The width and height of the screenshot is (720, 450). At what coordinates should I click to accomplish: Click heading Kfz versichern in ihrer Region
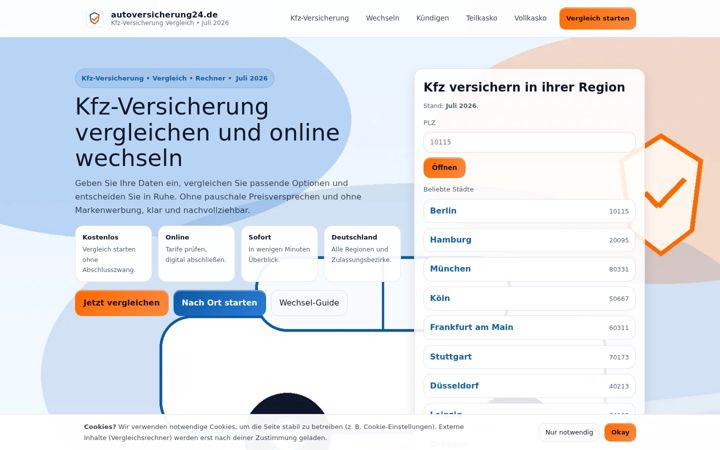(524, 87)
